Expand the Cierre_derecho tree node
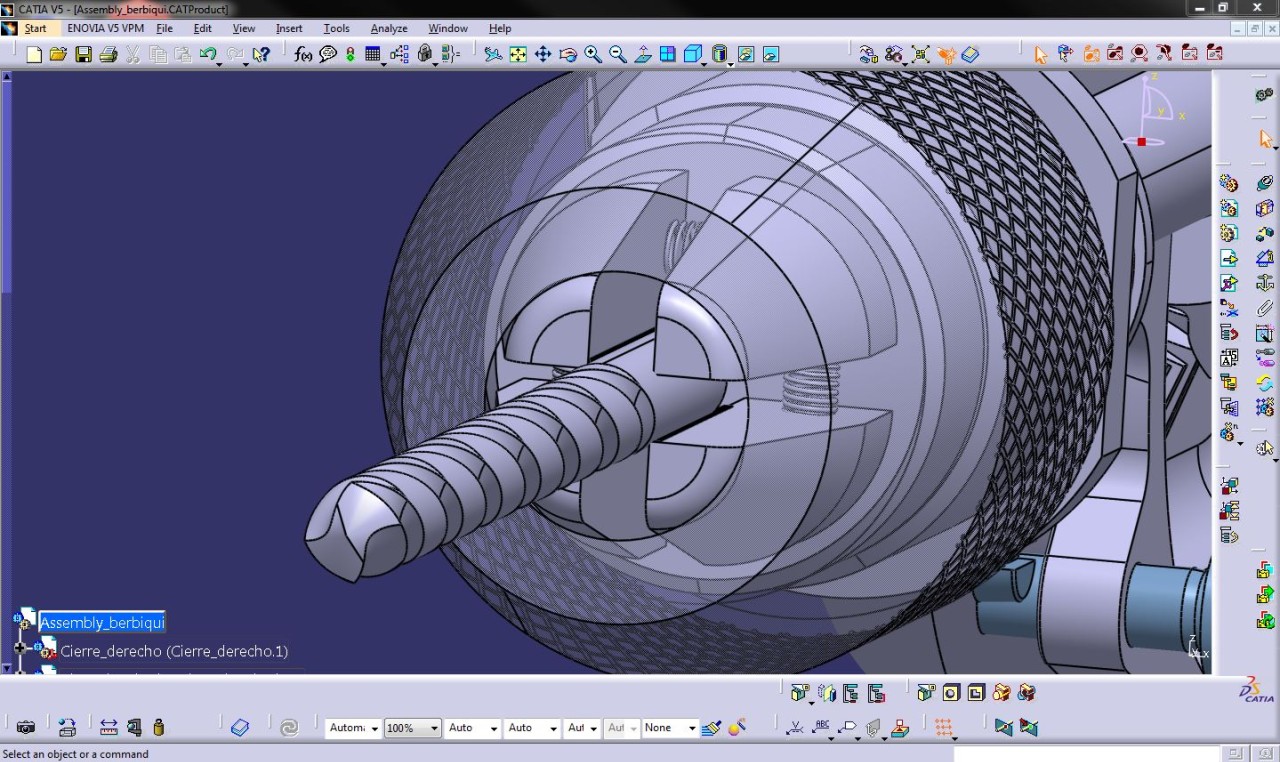The image size is (1280, 762). coord(20,649)
